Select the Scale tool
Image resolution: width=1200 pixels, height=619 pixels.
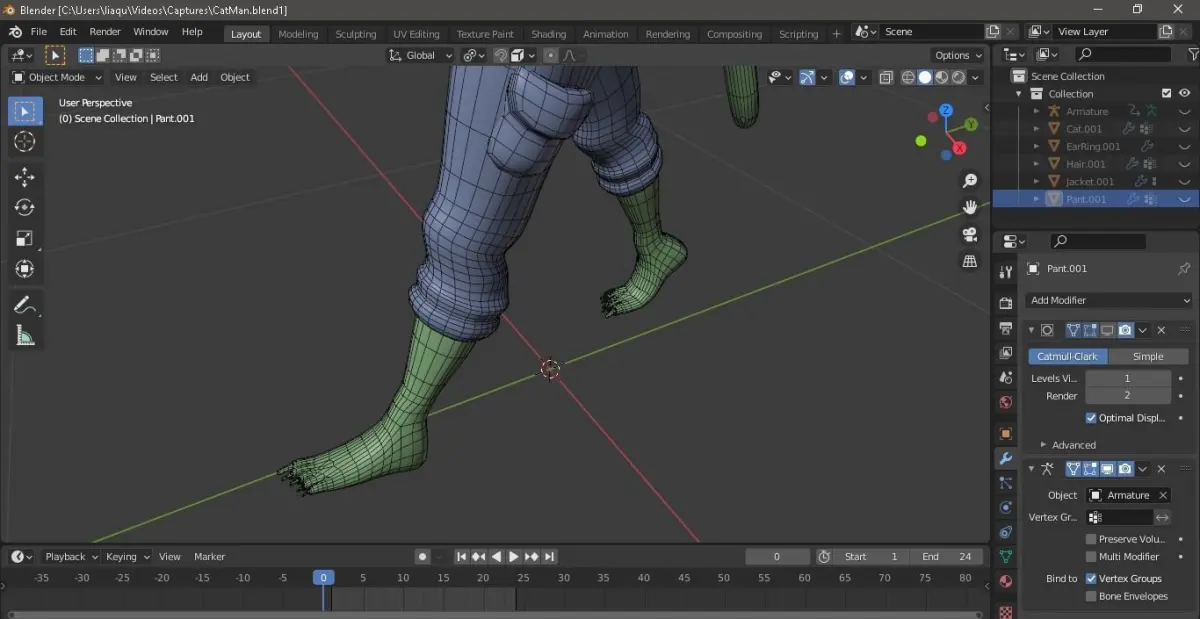[25, 238]
